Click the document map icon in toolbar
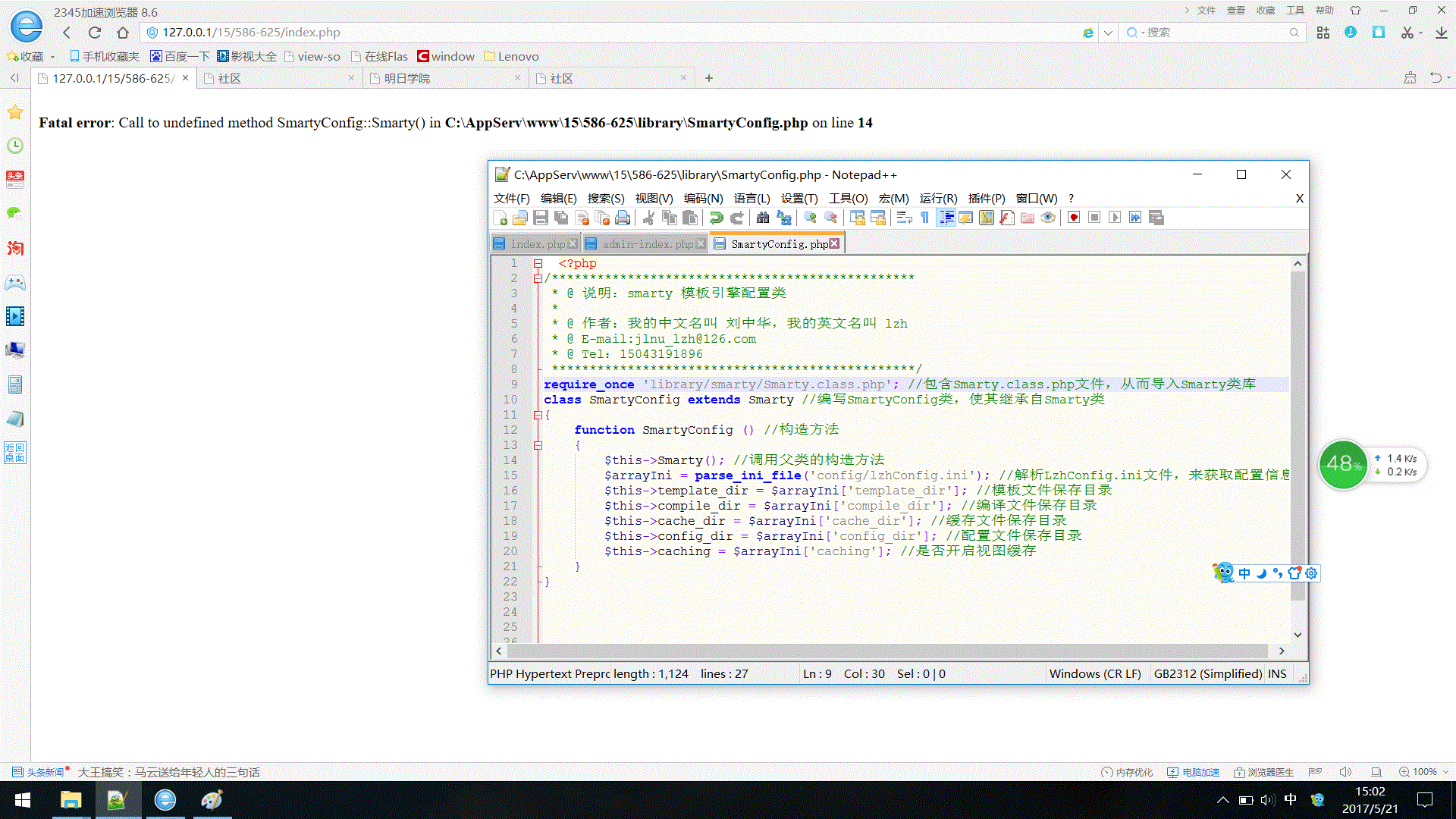This screenshot has width=1456, height=819. pos(986,218)
